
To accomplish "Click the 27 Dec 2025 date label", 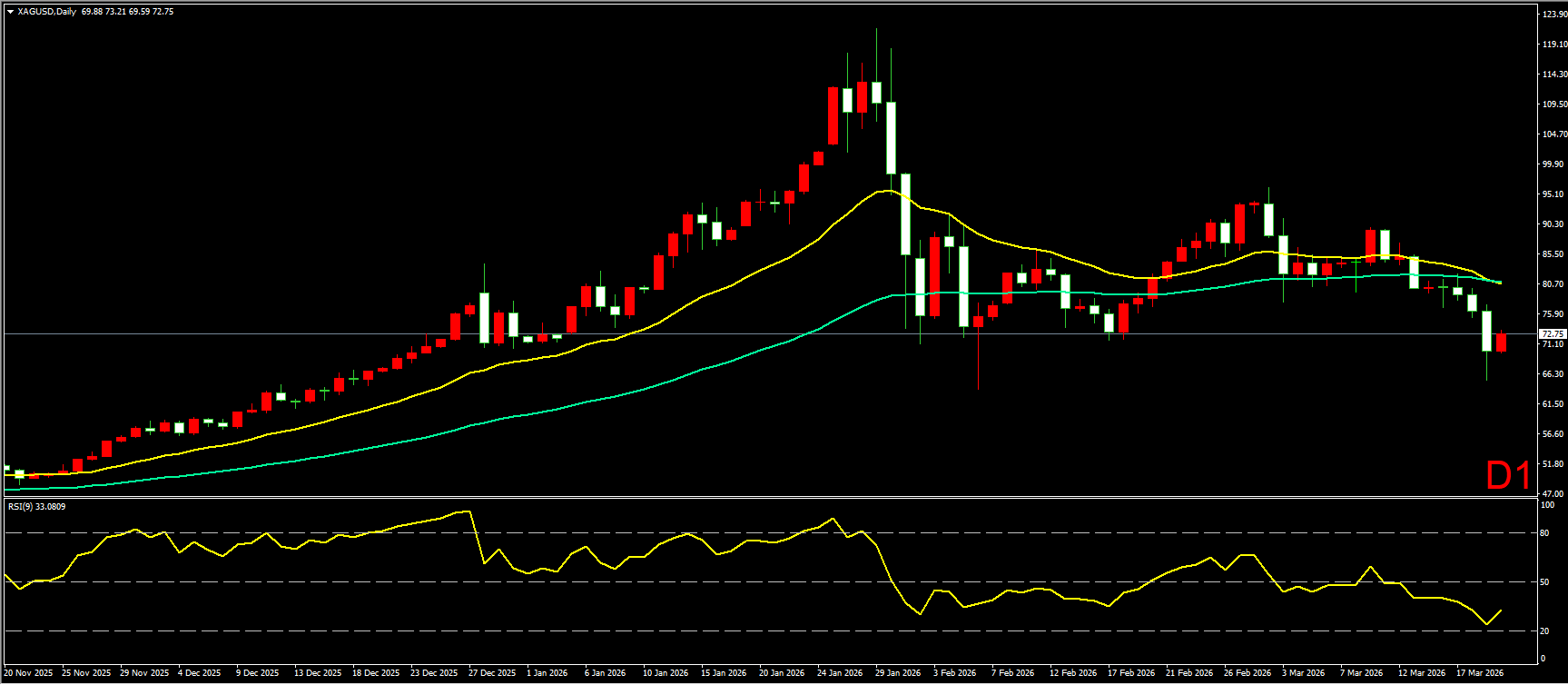I will tap(492, 673).
